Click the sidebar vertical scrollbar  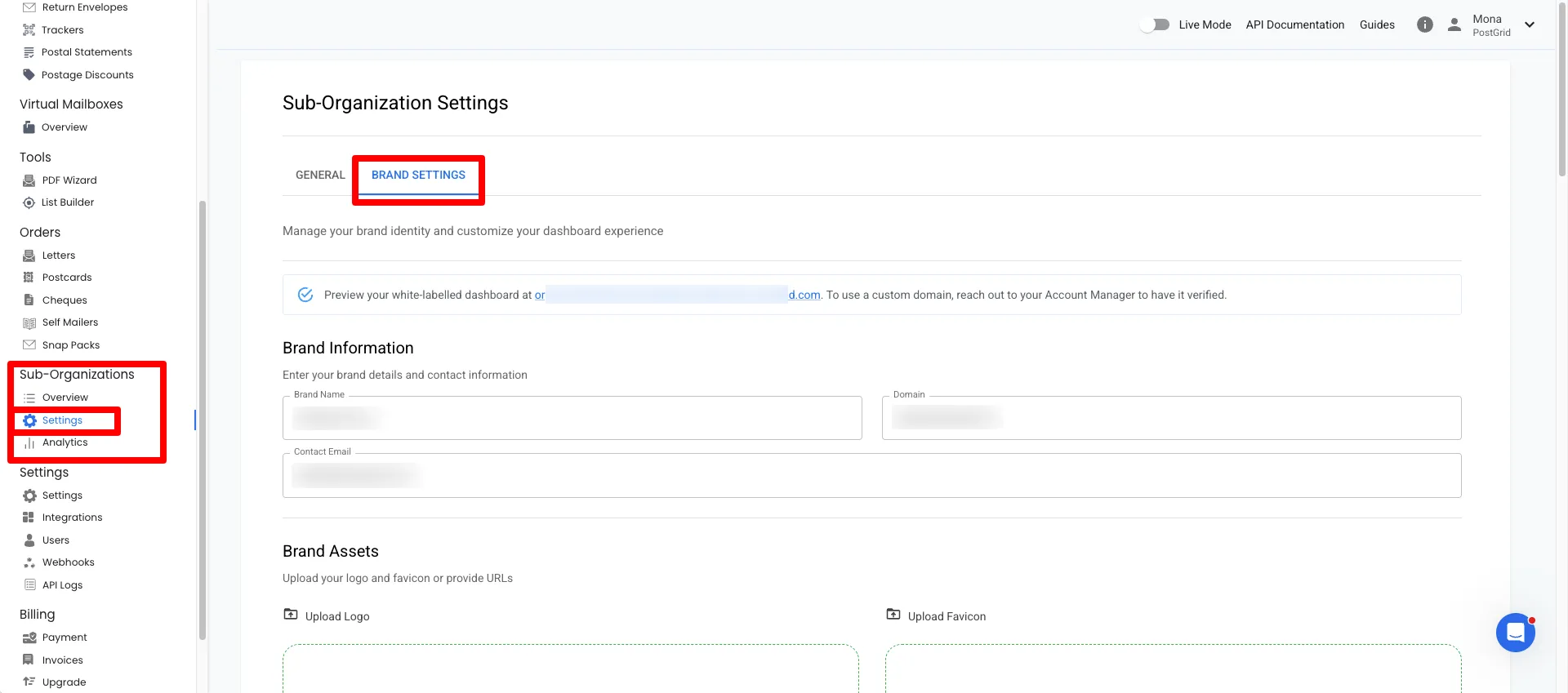pyautogui.click(x=203, y=420)
